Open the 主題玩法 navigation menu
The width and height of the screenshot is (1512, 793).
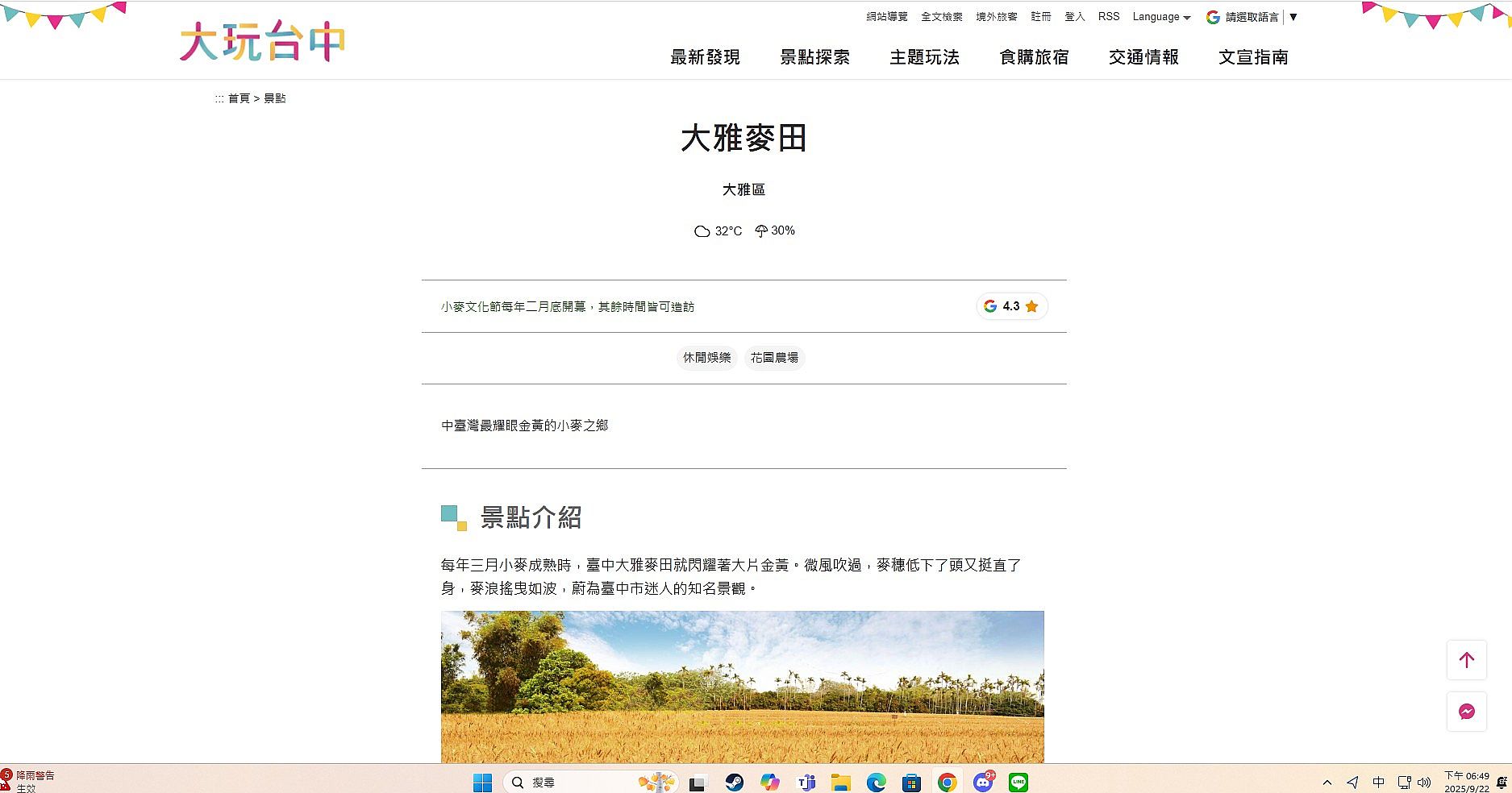click(x=924, y=57)
